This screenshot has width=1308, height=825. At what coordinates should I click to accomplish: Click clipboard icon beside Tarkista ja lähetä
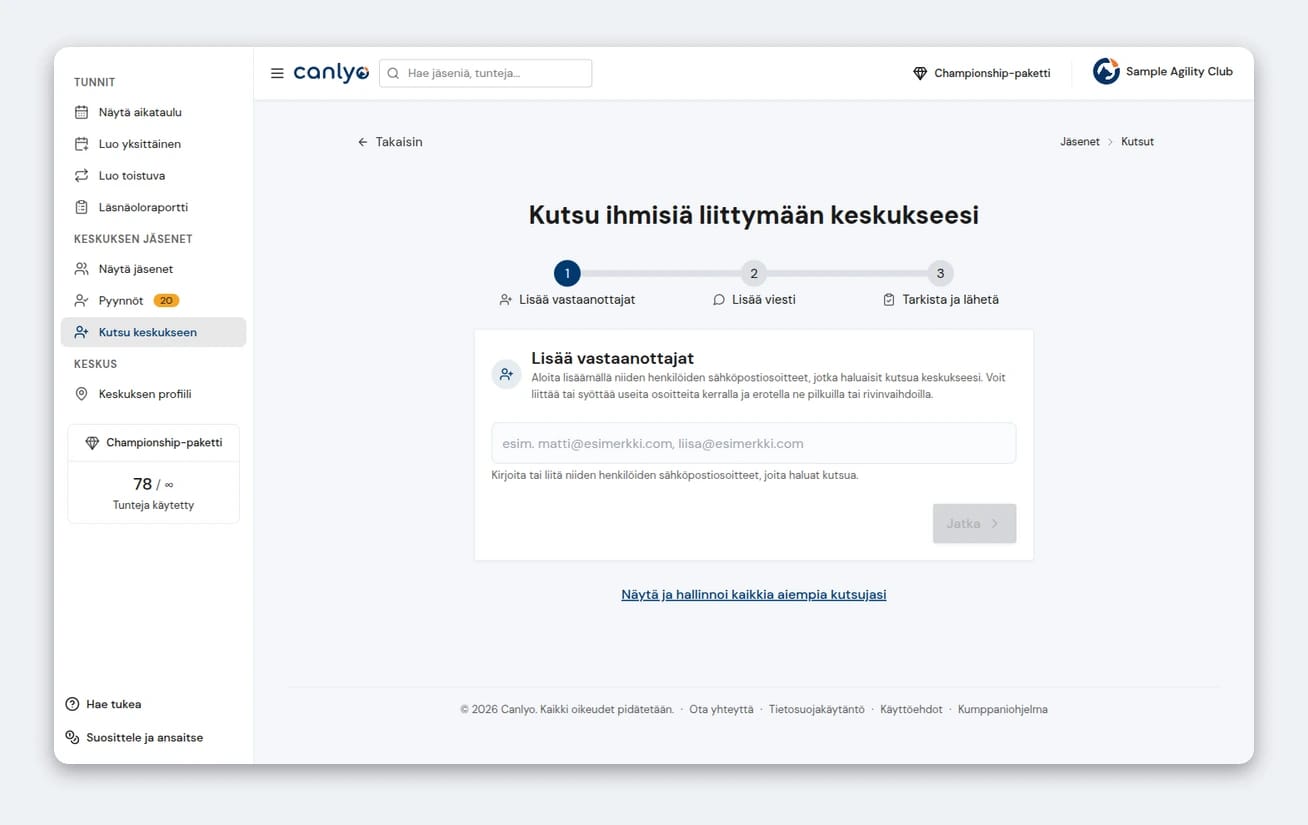pos(889,299)
